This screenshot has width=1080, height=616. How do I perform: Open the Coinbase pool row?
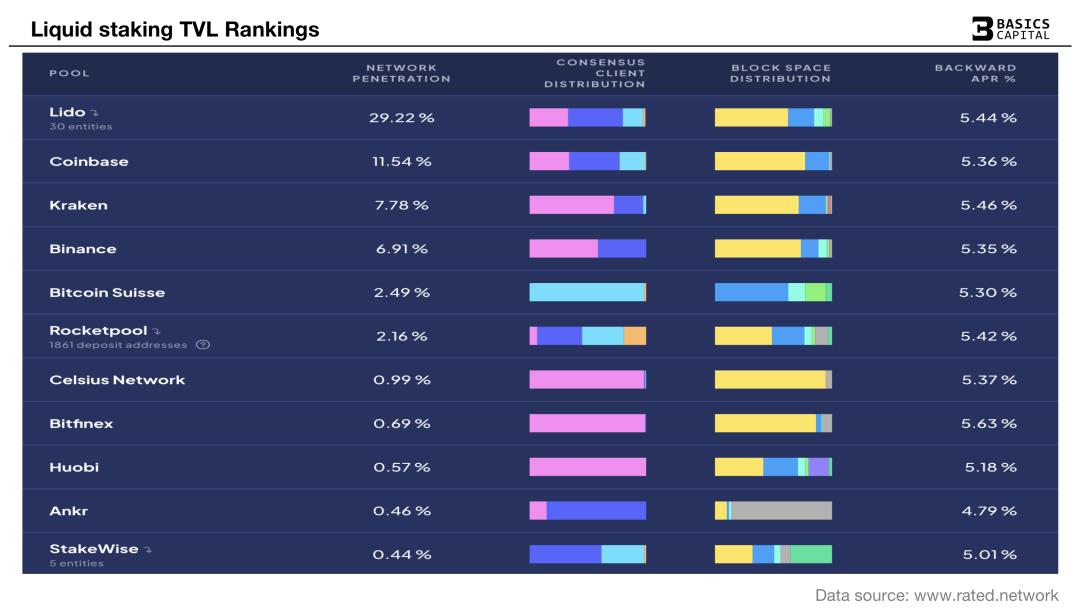pos(89,161)
